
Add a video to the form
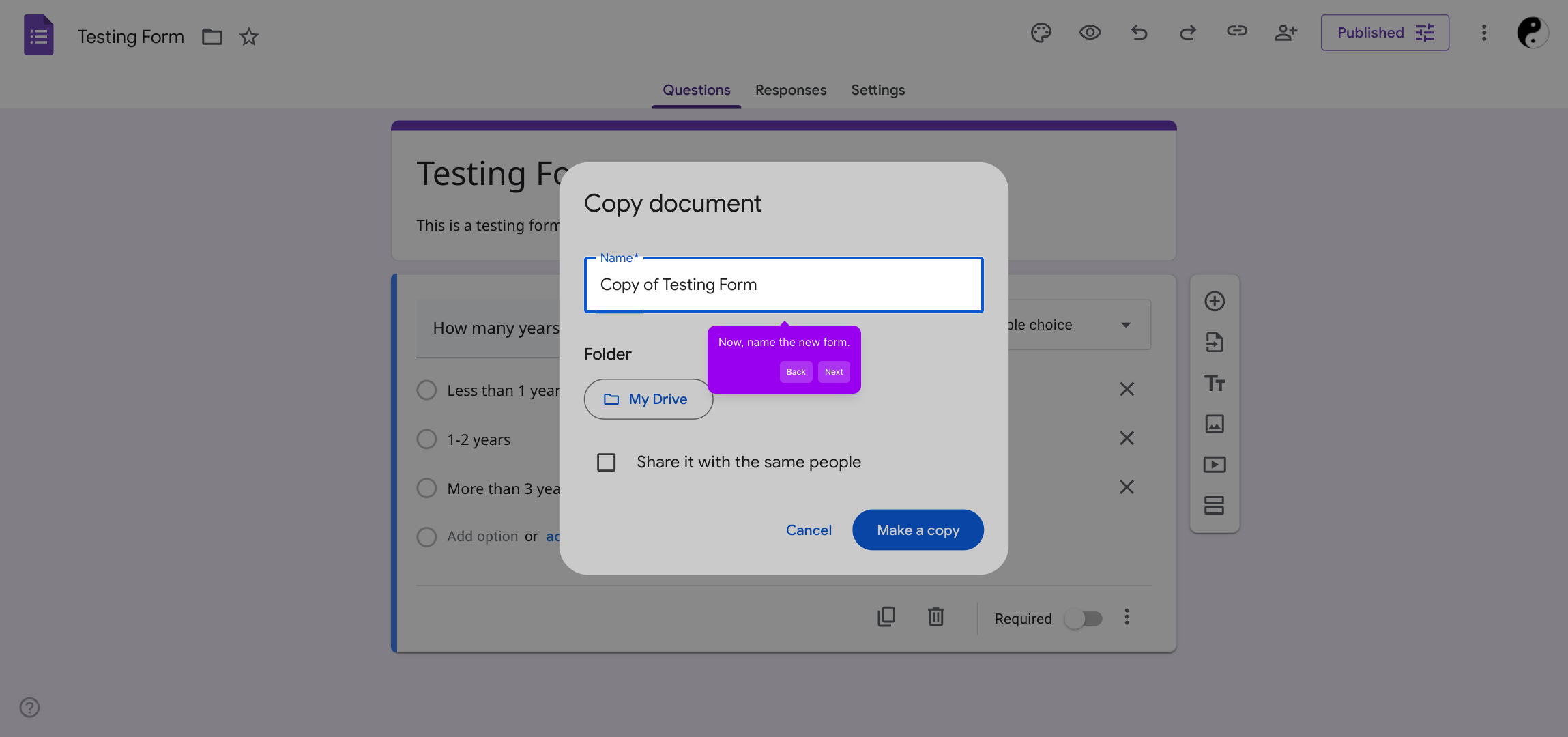(1214, 465)
